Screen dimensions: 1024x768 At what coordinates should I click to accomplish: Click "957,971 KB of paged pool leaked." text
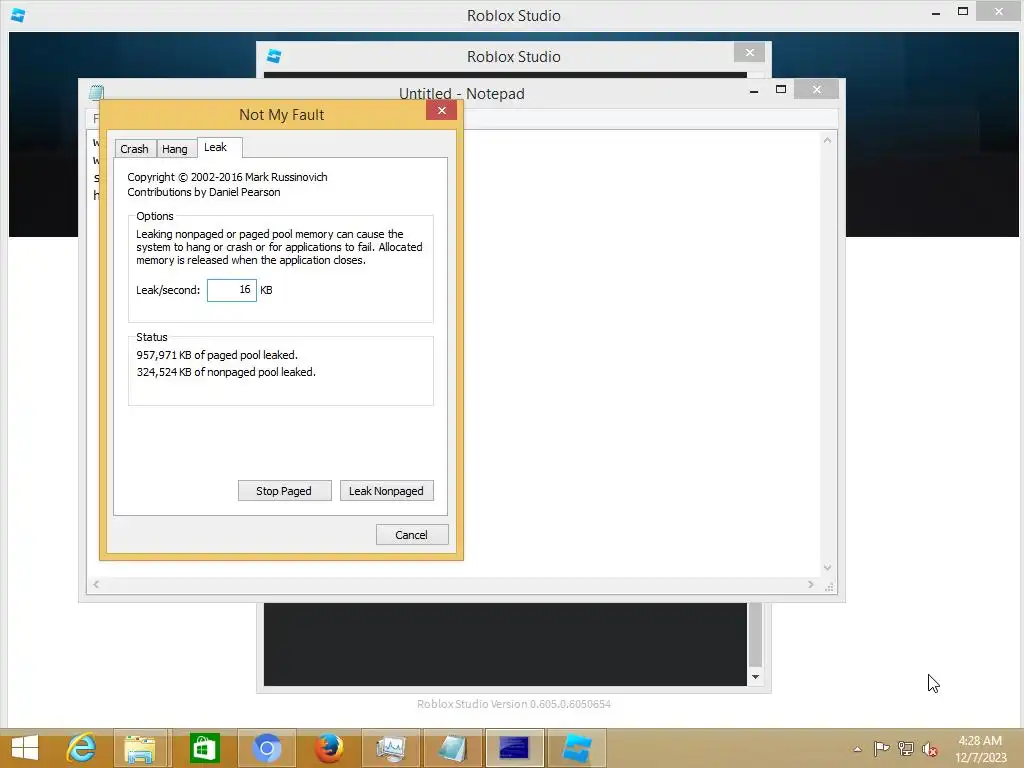[217, 355]
